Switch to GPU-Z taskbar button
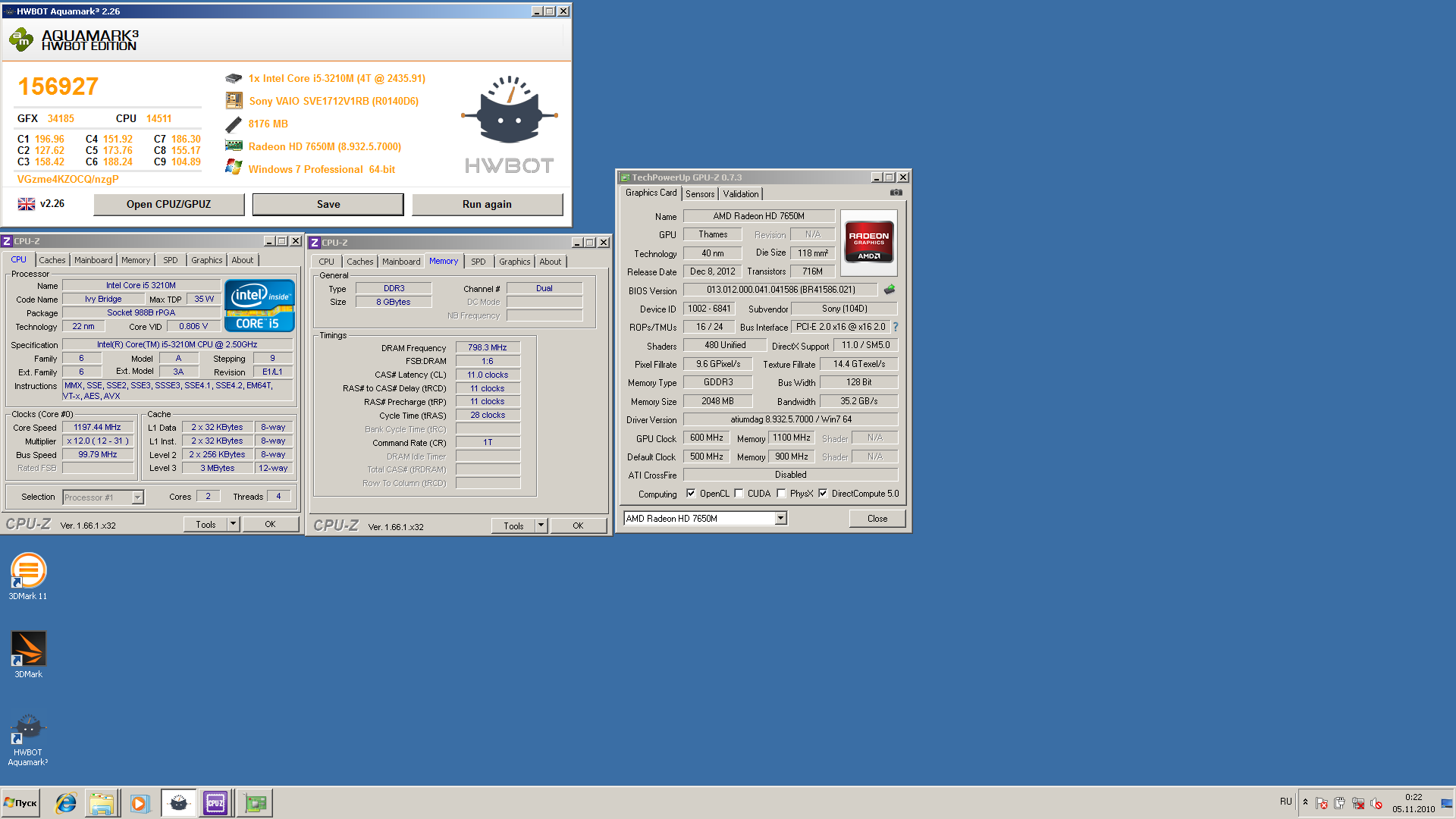 256,803
